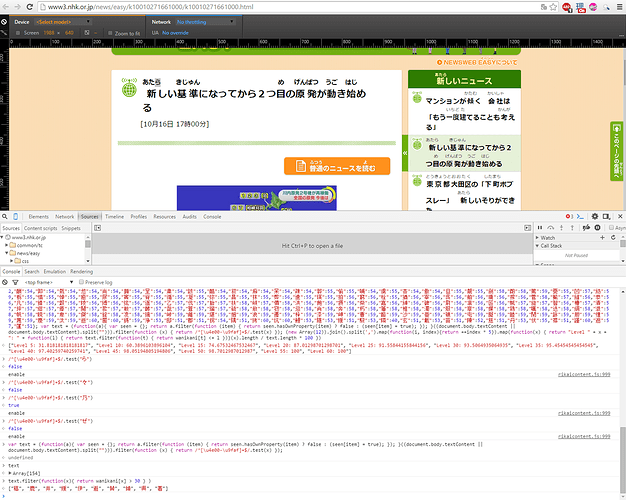The width and height of the screenshot is (626, 500).
Task: Toggle media queries inspector icon in device toolbar
Action: [x=4, y=33]
